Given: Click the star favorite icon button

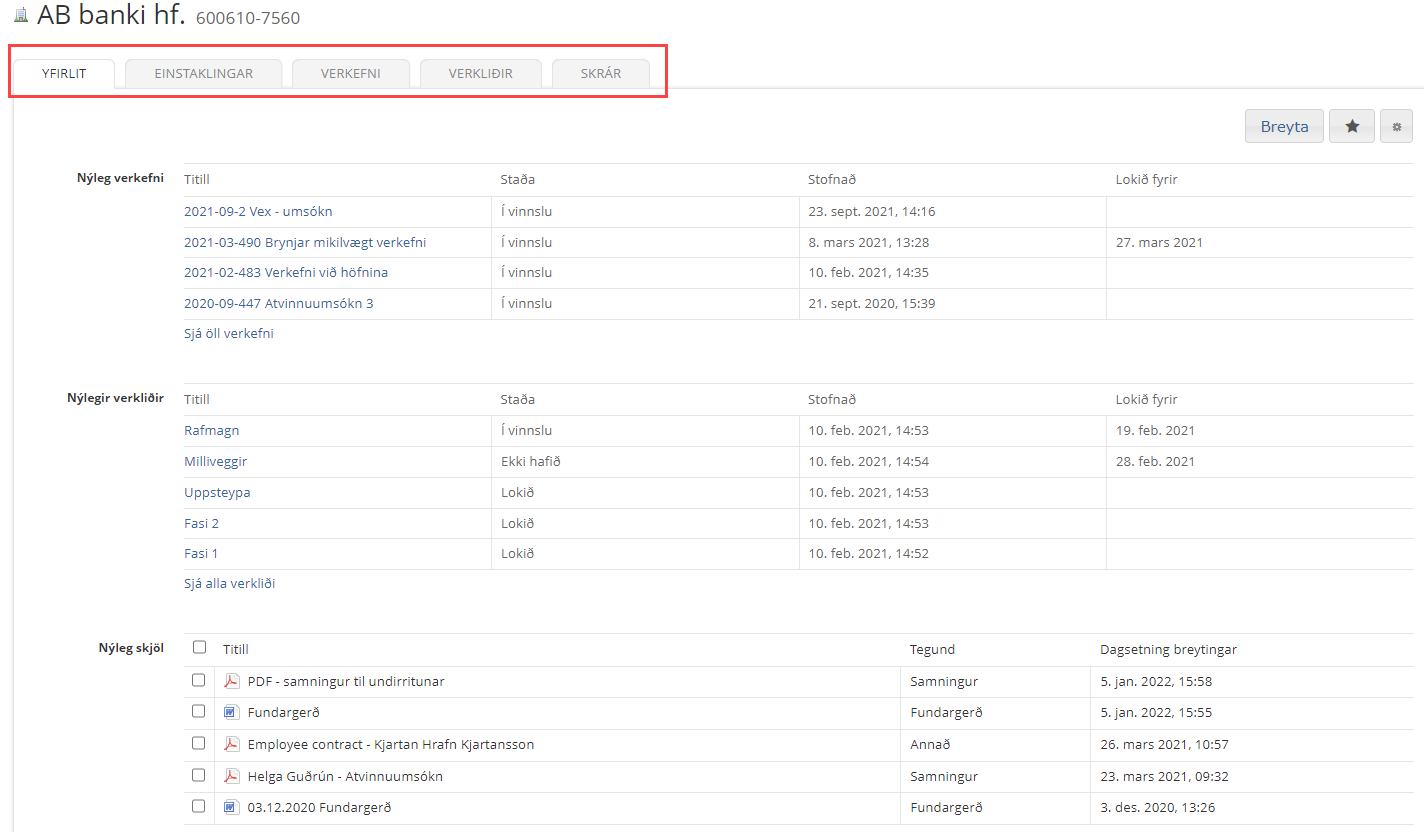Looking at the screenshot, I should (x=1352, y=126).
